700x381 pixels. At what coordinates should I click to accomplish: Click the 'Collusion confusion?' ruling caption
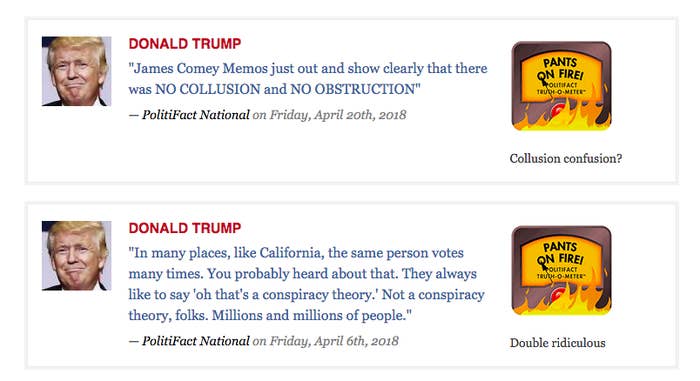(566, 159)
